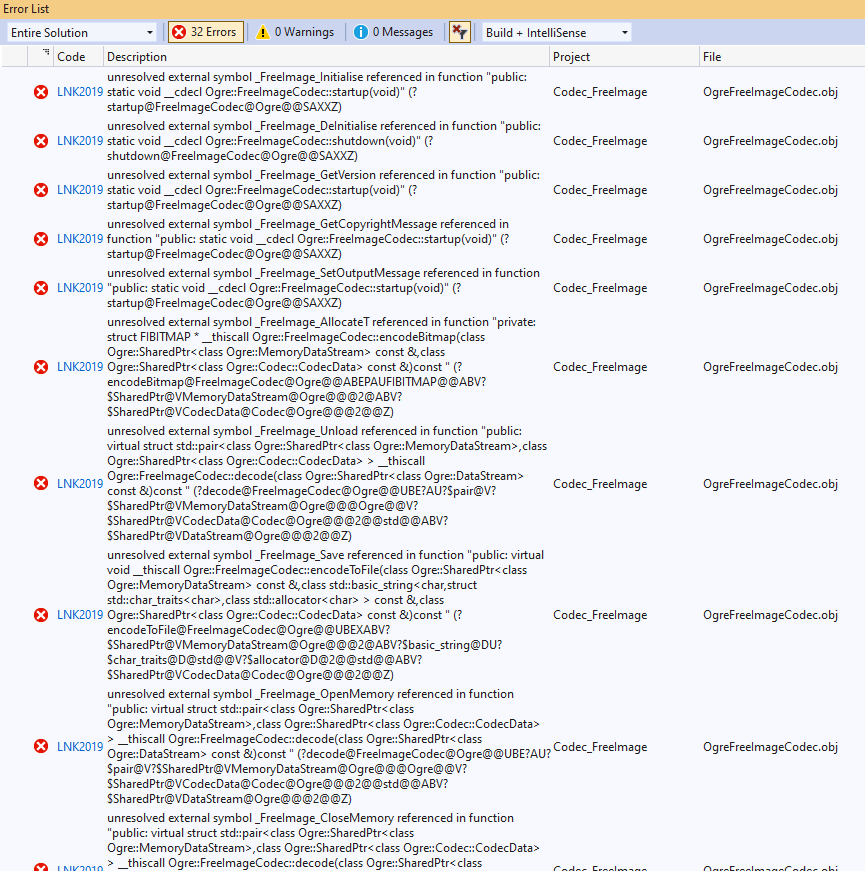Click error icon of FreeImage_AllocateT row

pos(41,367)
